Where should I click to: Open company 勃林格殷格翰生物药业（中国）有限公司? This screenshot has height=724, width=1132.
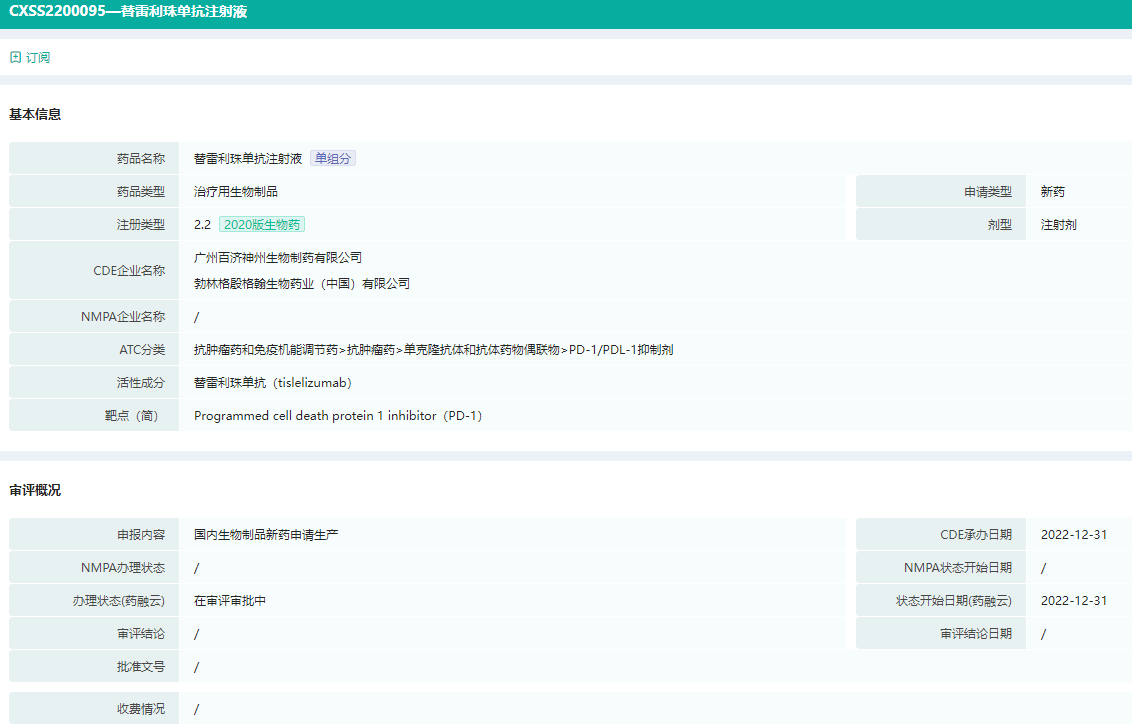(x=301, y=284)
